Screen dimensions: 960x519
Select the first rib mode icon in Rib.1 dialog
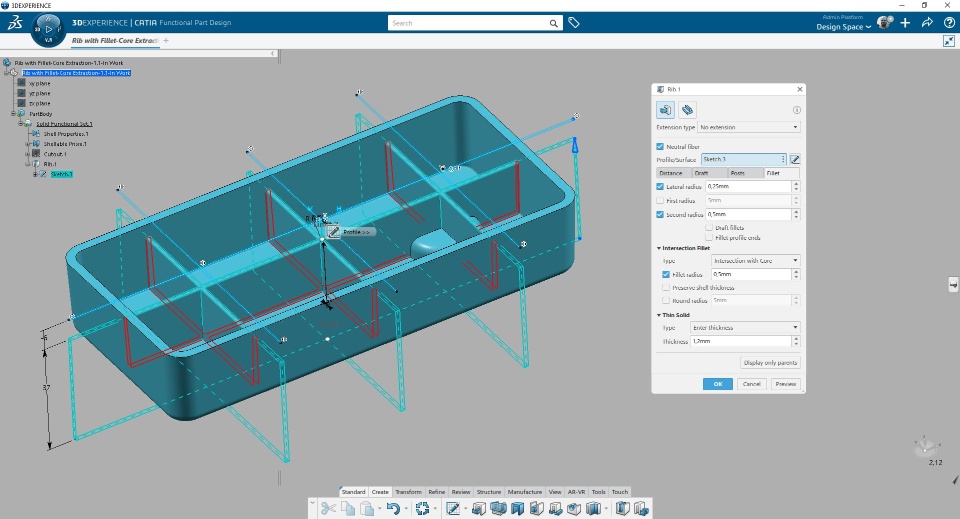tap(666, 110)
